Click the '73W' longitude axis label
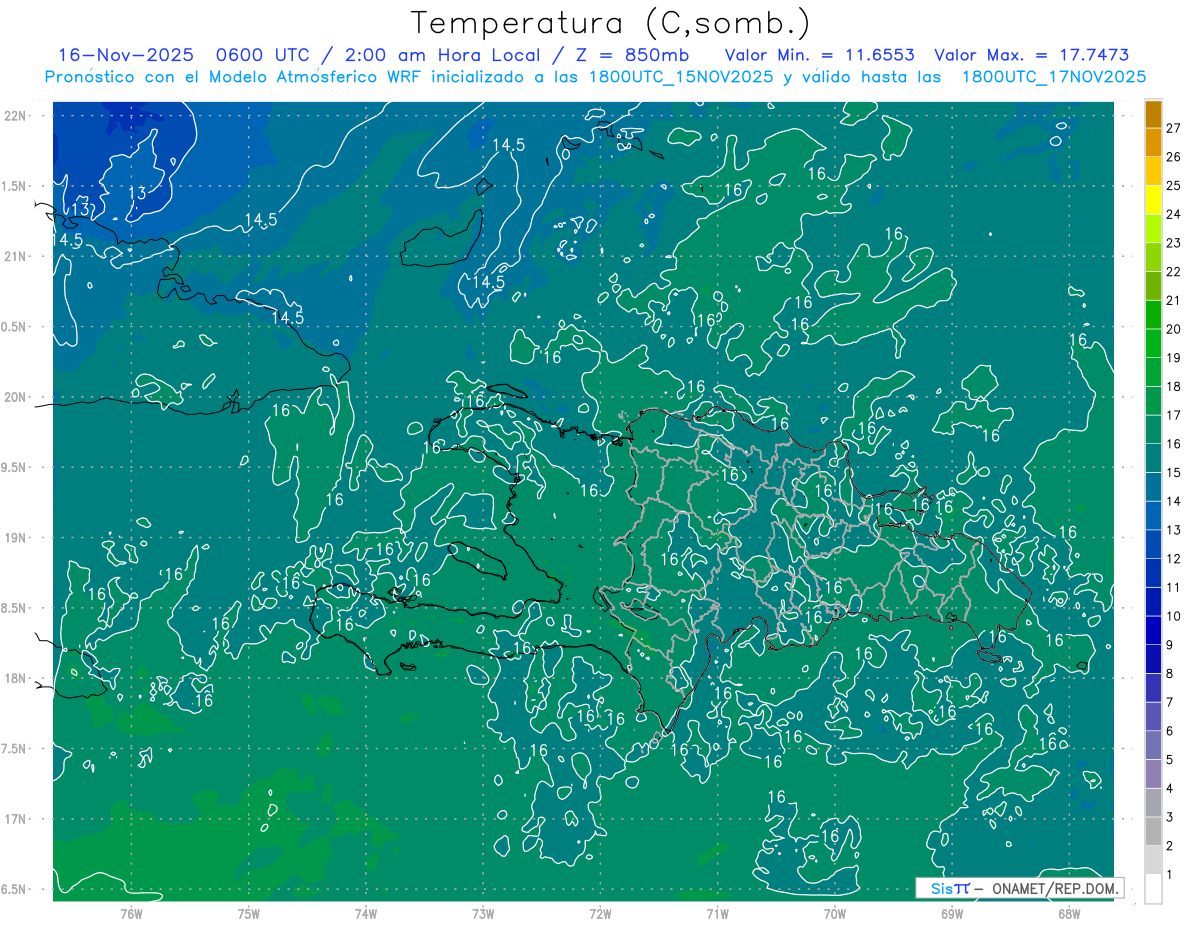Screen dimensions: 1200x927 (483, 914)
